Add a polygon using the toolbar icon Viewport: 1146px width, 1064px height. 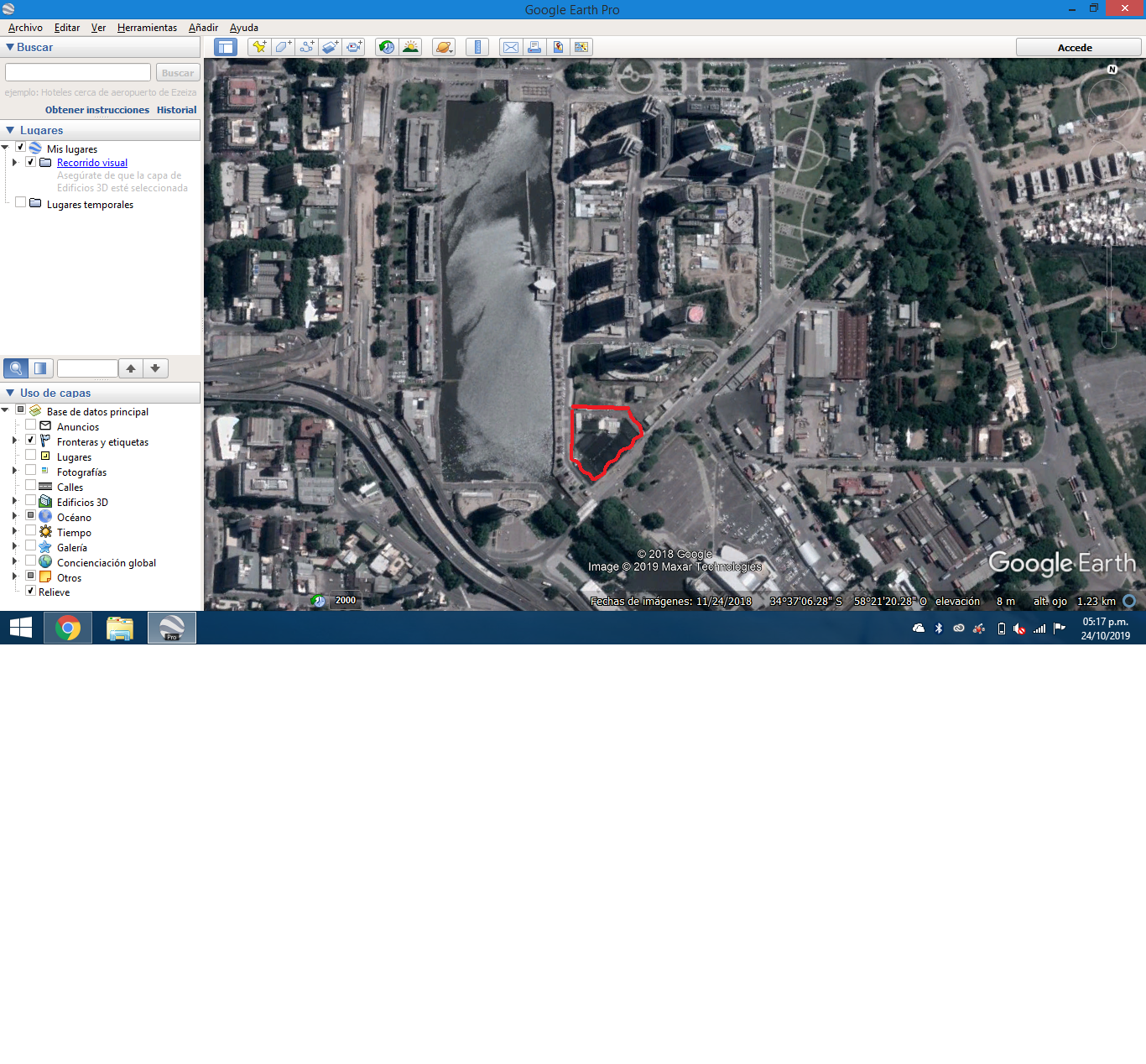283,47
